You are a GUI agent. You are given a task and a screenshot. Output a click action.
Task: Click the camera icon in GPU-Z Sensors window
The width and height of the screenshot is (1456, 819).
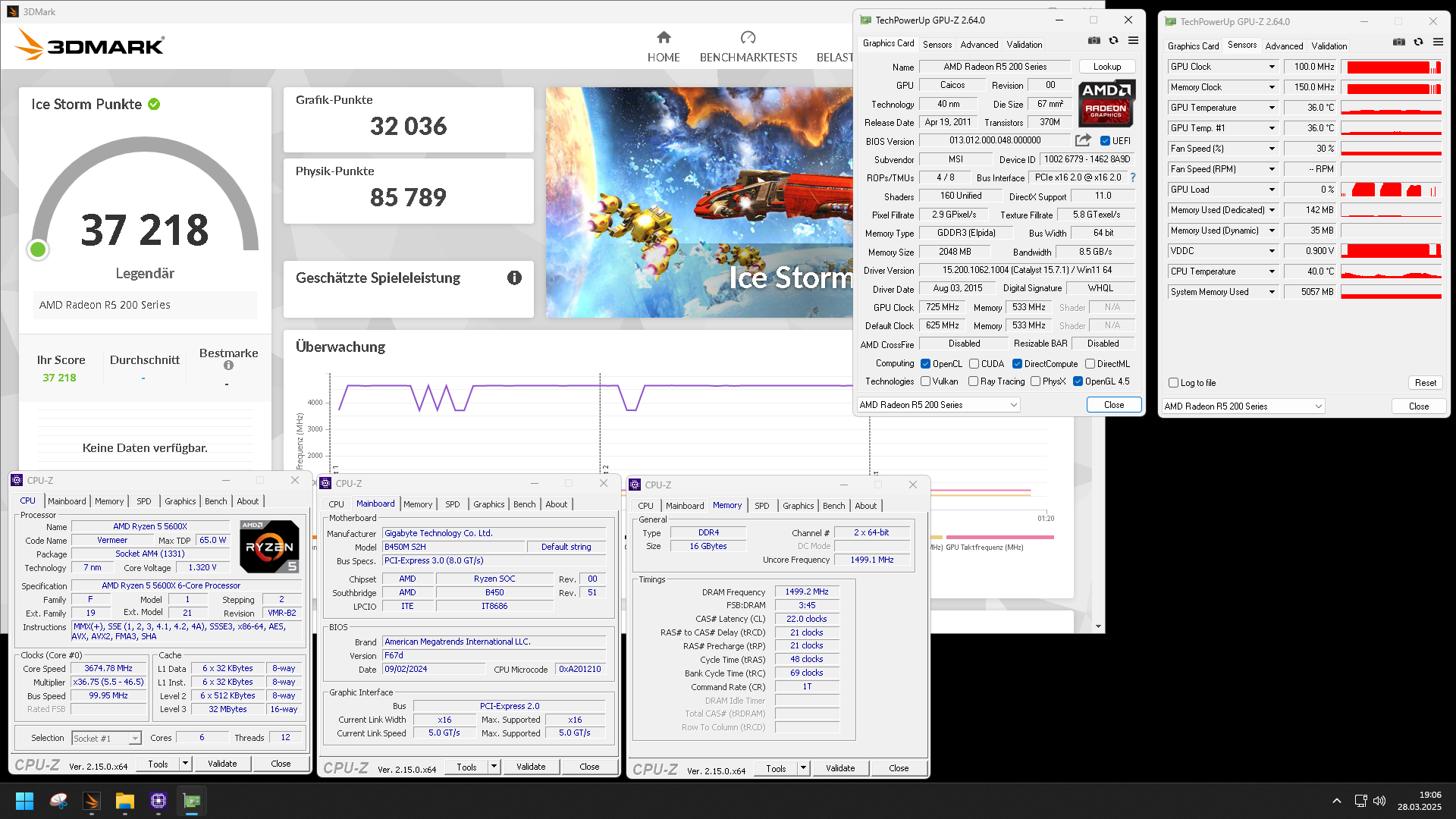point(1399,42)
